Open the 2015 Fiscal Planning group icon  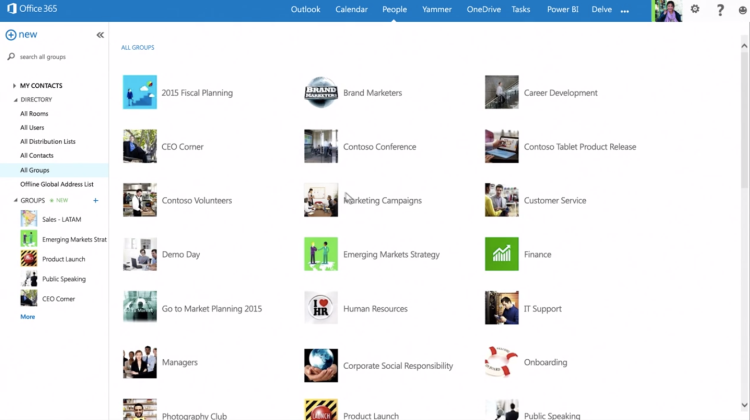140,92
